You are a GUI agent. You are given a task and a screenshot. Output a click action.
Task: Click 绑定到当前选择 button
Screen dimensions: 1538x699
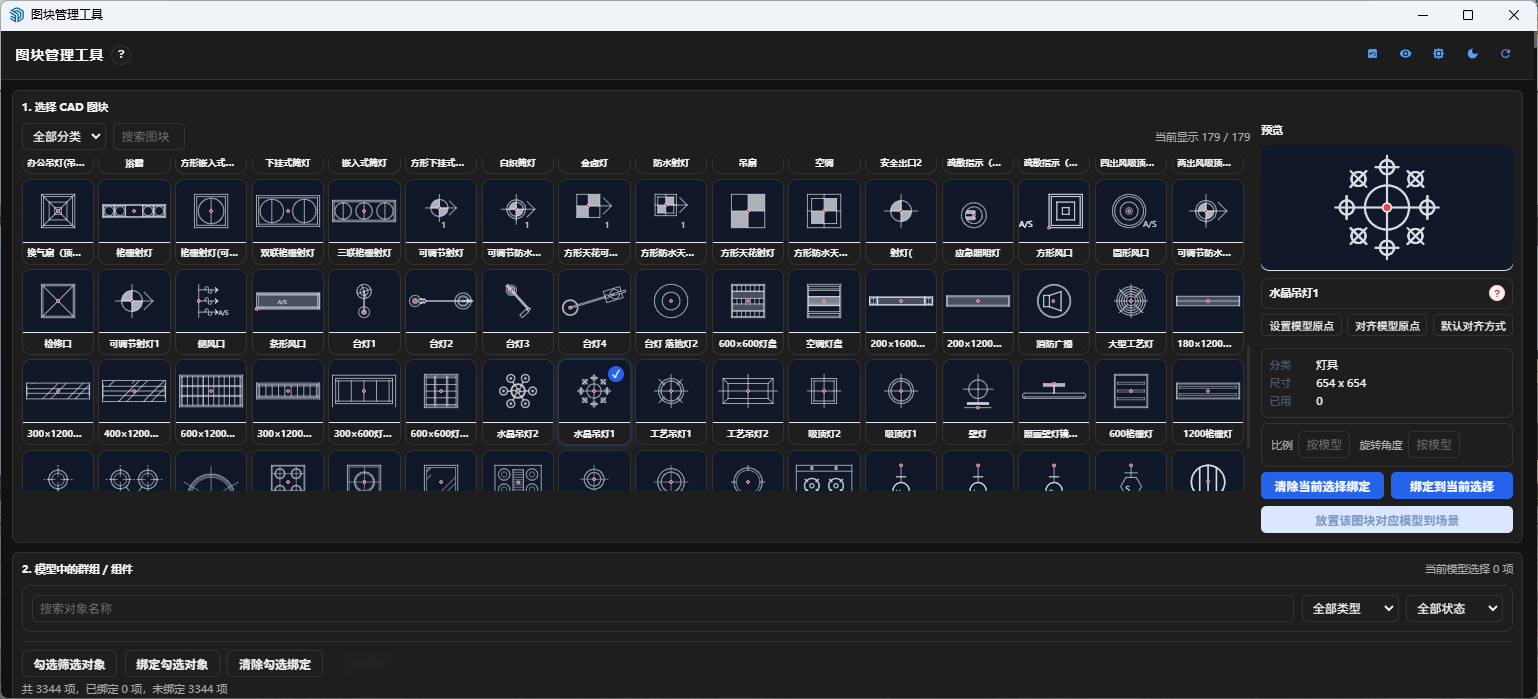(1452, 486)
